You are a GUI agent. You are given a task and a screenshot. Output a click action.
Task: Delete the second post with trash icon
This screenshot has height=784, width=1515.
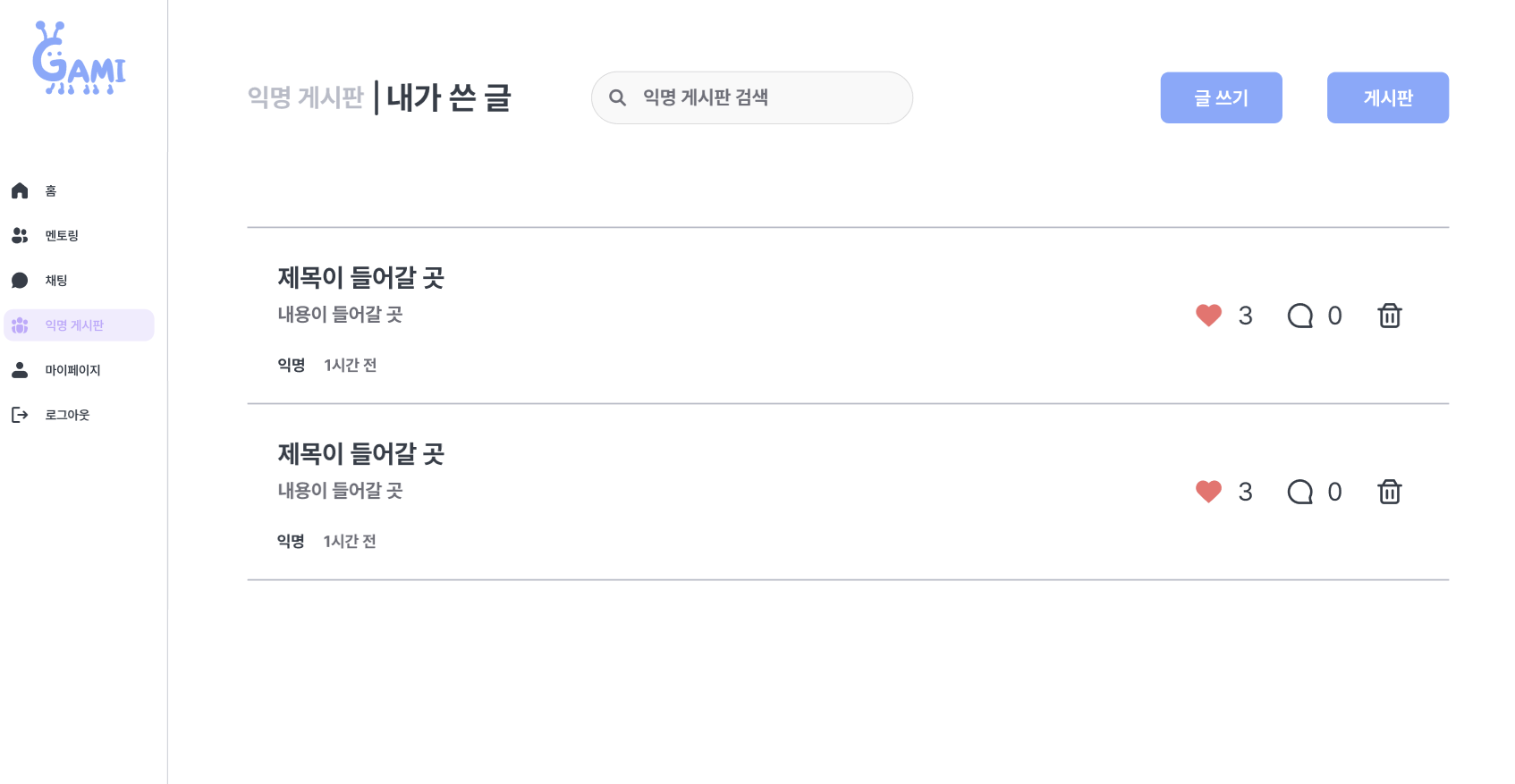(x=1389, y=492)
